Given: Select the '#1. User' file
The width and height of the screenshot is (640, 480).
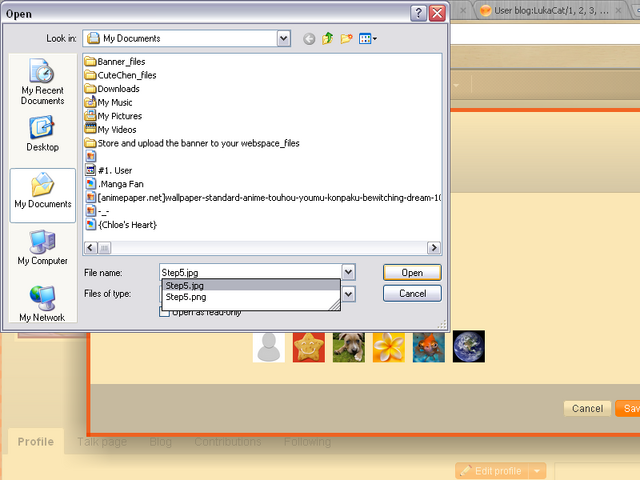Looking at the screenshot, I should 109,170.
